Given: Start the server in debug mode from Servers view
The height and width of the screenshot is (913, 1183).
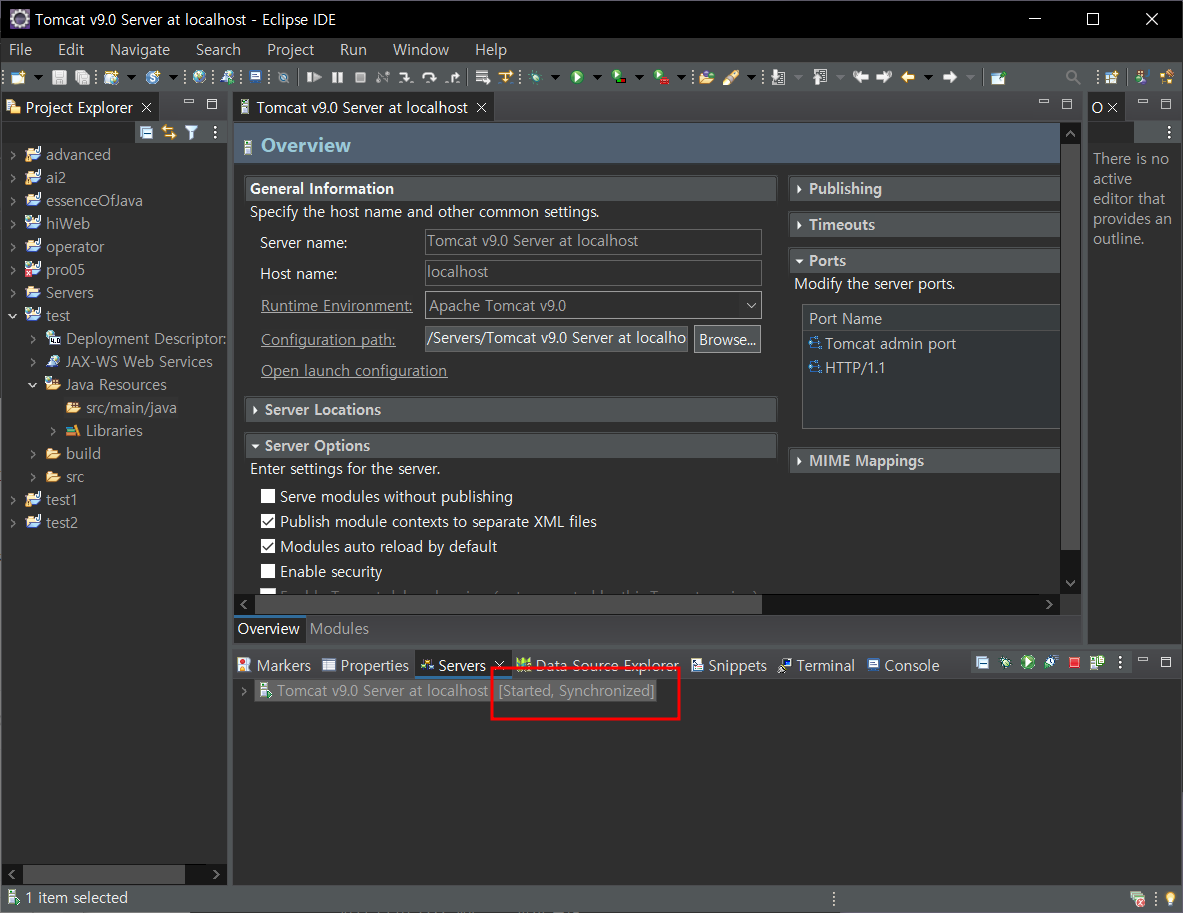Looking at the screenshot, I should pyautogui.click(x=1005, y=662).
